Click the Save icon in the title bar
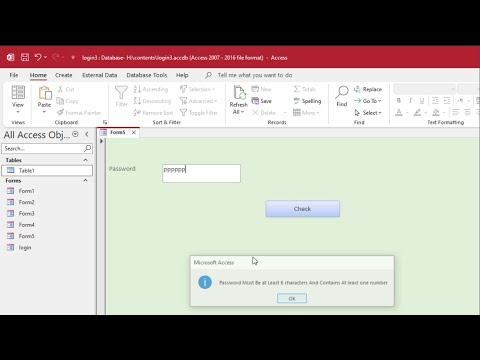 coord(25,57)
